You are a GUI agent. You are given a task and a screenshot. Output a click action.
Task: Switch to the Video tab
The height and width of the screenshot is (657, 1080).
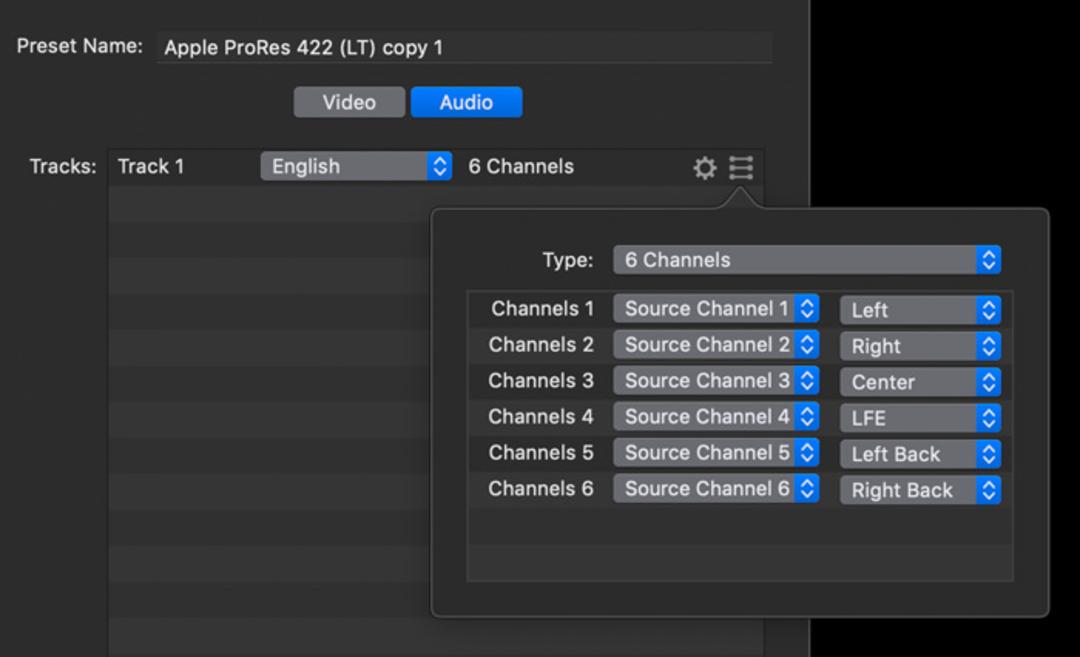349,102
